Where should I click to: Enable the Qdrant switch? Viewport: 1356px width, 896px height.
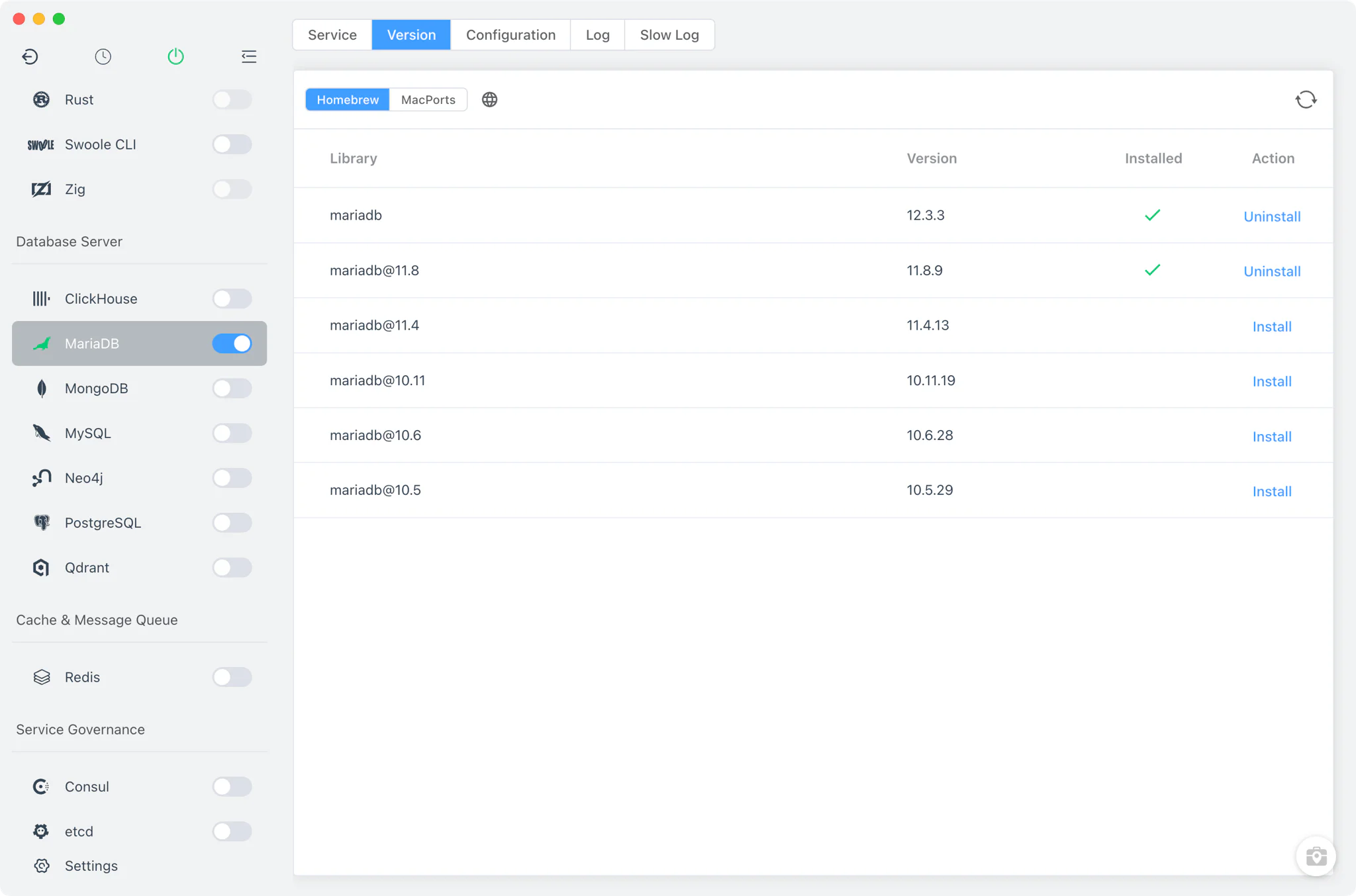point(232,568)
